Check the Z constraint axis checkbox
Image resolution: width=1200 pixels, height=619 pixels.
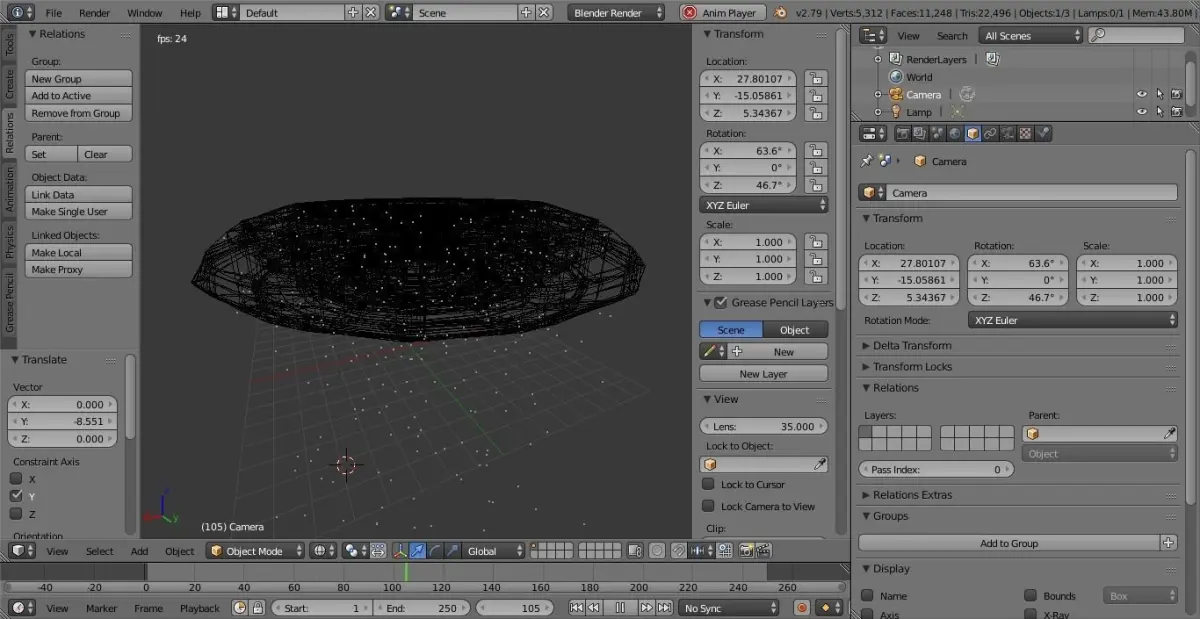pyautogui.click(x=16, y=514)
